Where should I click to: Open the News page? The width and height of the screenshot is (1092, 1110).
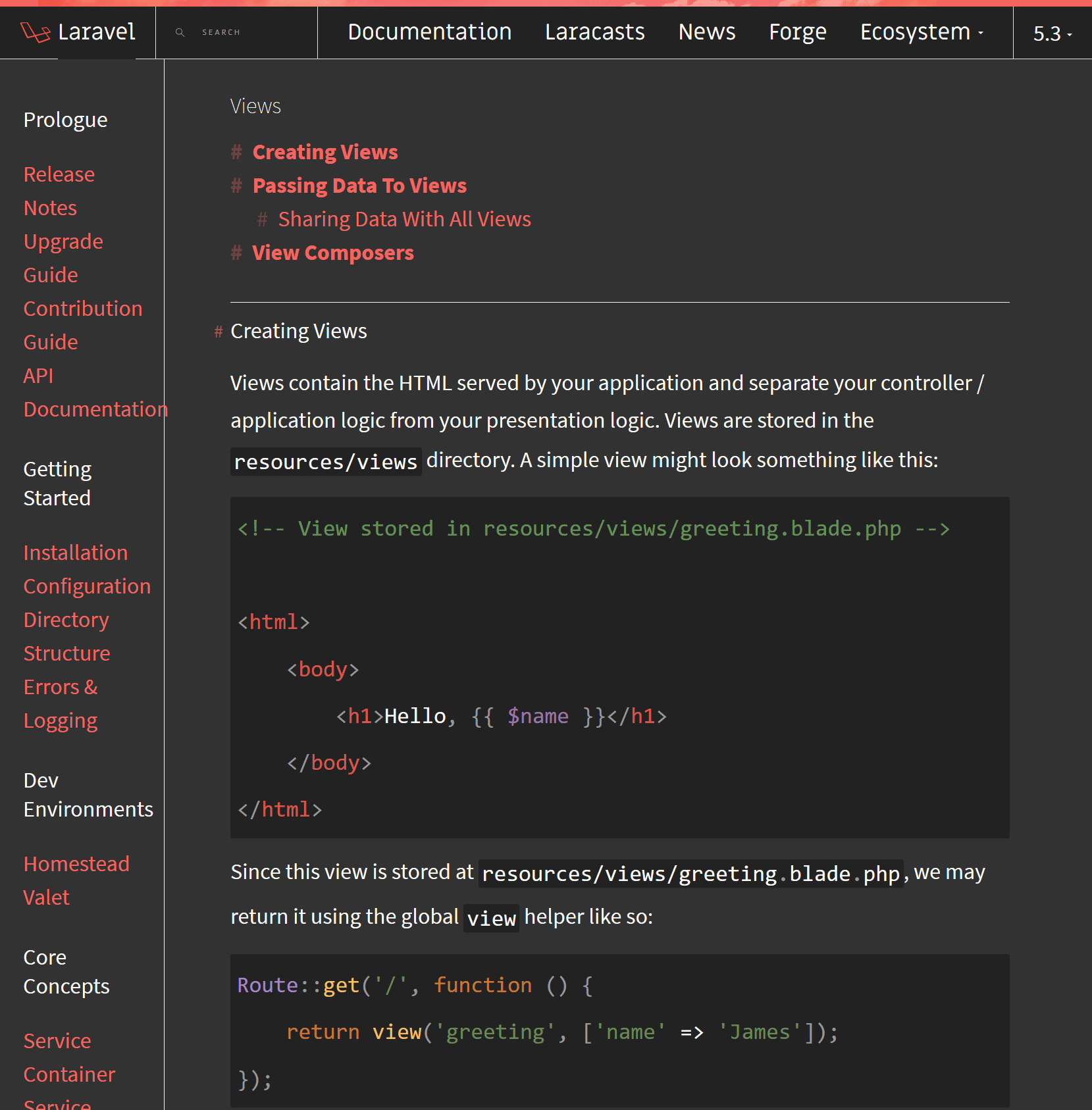pyautogui.click(x=706, y=32)
